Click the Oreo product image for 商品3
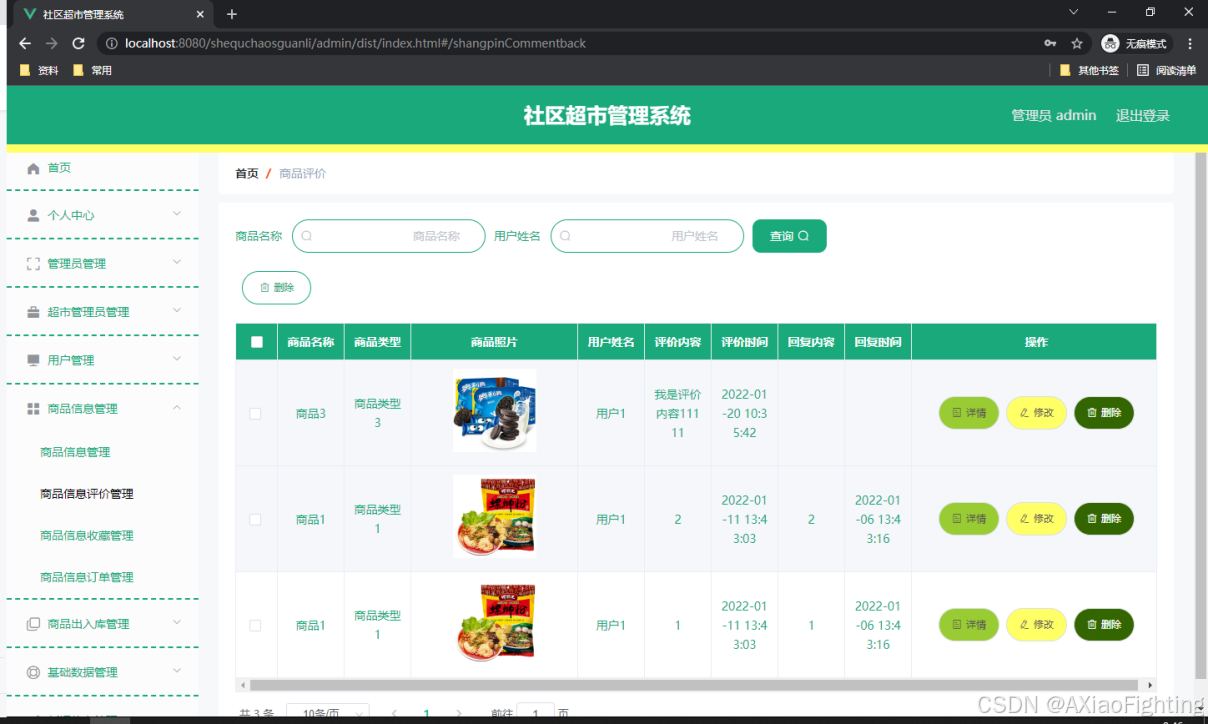The image size is (1208, 724). pyautogui.click(x=494, y=411)
